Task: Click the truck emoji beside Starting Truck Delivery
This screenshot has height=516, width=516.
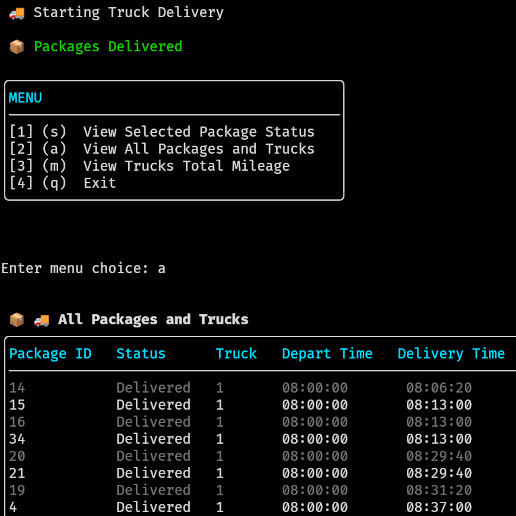Action: (x=17, y=13)
